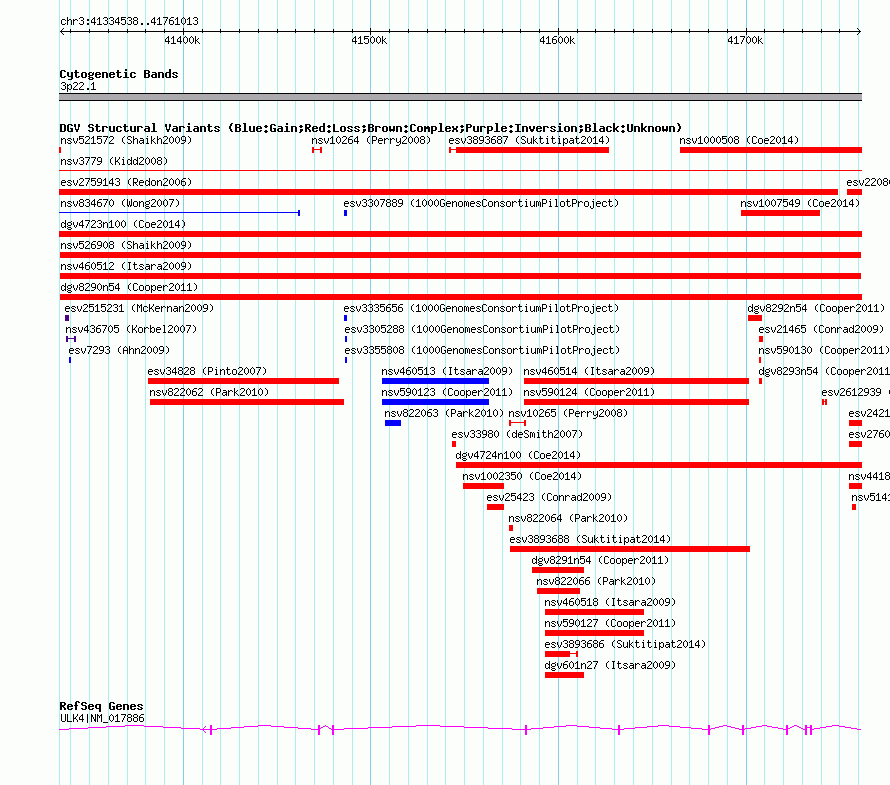The image size is (890, 785).
Task: Click the DGV Structural Variants track title
Action: (x=370, y=128)
